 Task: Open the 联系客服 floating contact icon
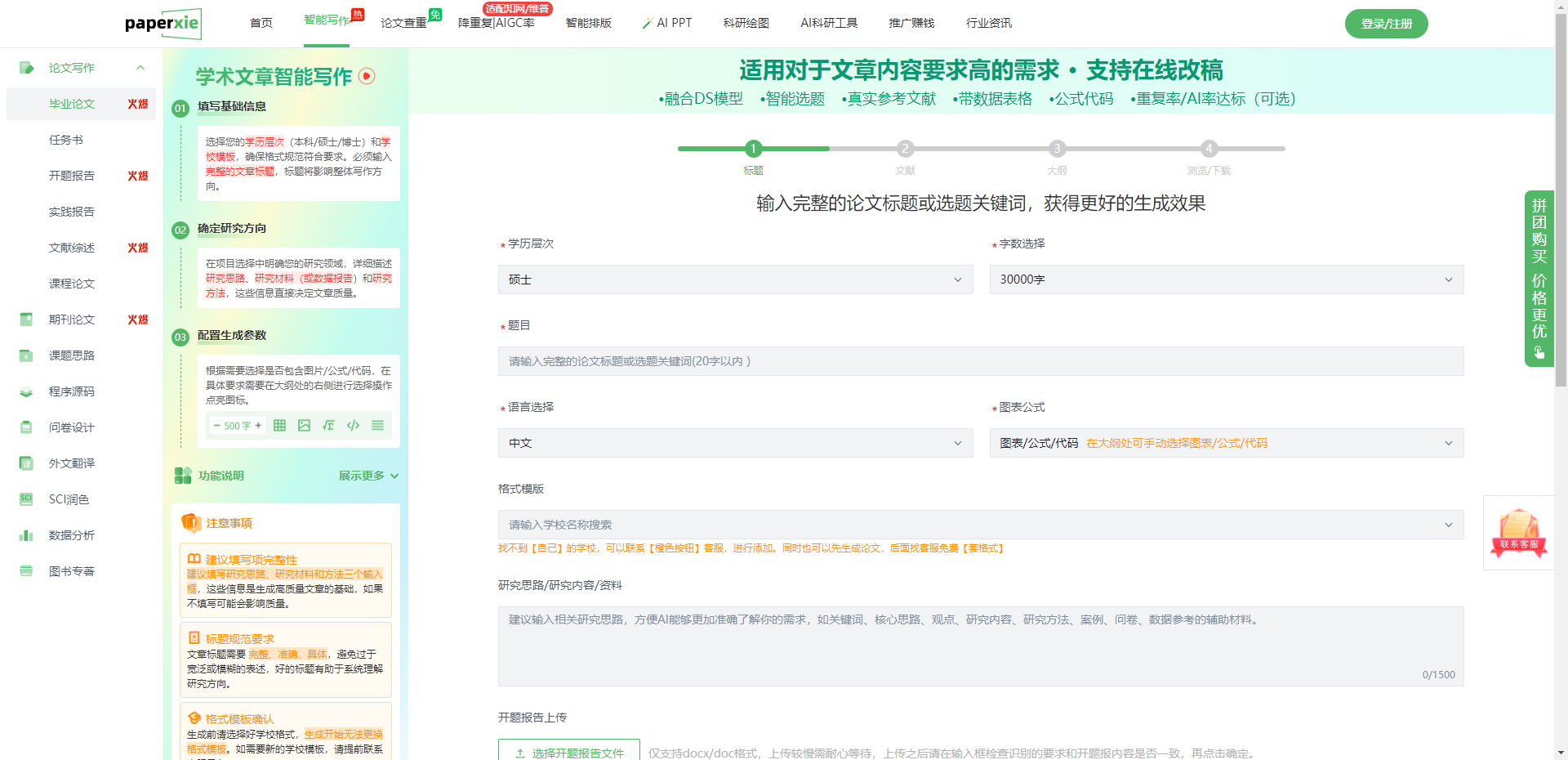[1518, 533]
